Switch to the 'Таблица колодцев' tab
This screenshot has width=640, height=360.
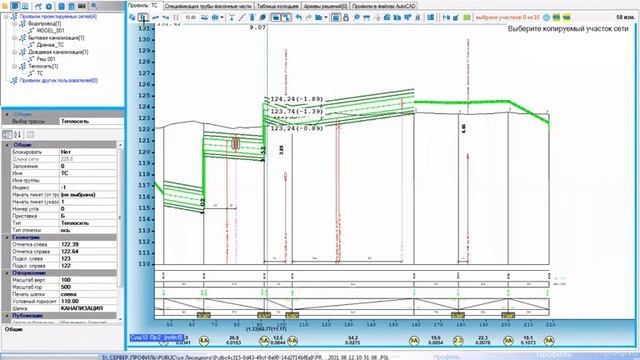[278, 6]
